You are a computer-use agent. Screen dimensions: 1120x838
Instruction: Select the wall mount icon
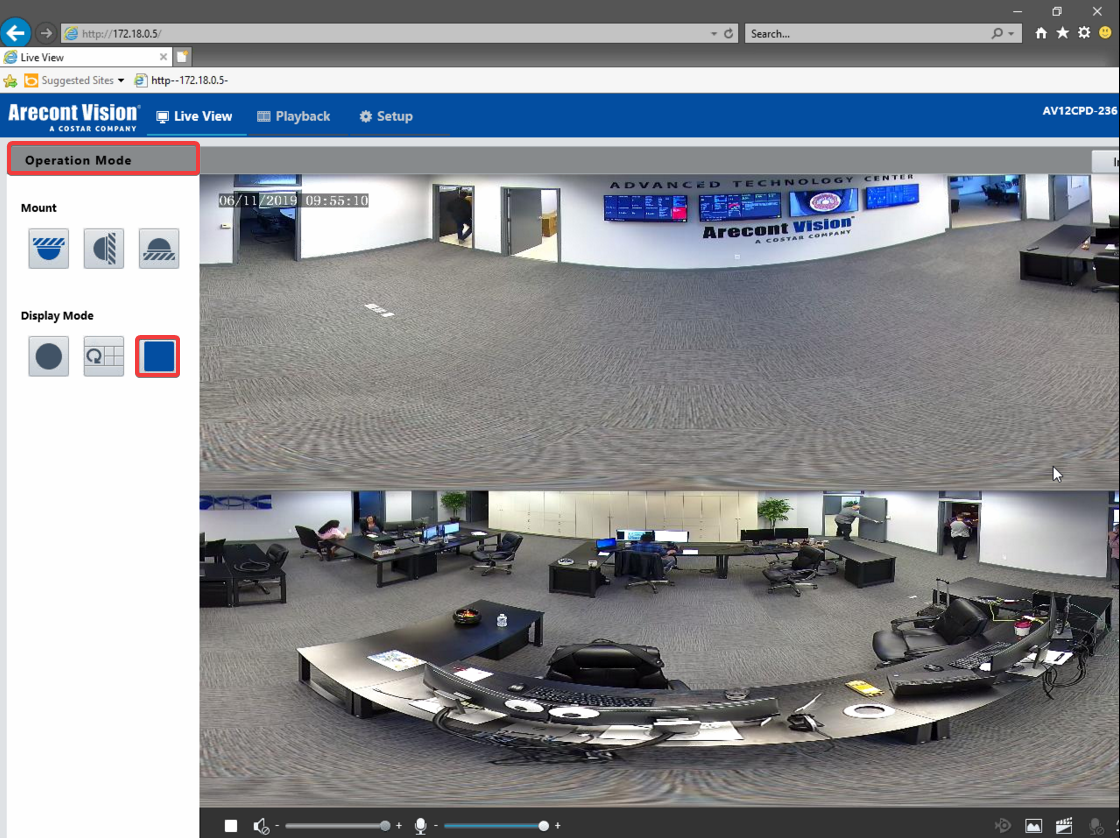[x=103, y=248]
